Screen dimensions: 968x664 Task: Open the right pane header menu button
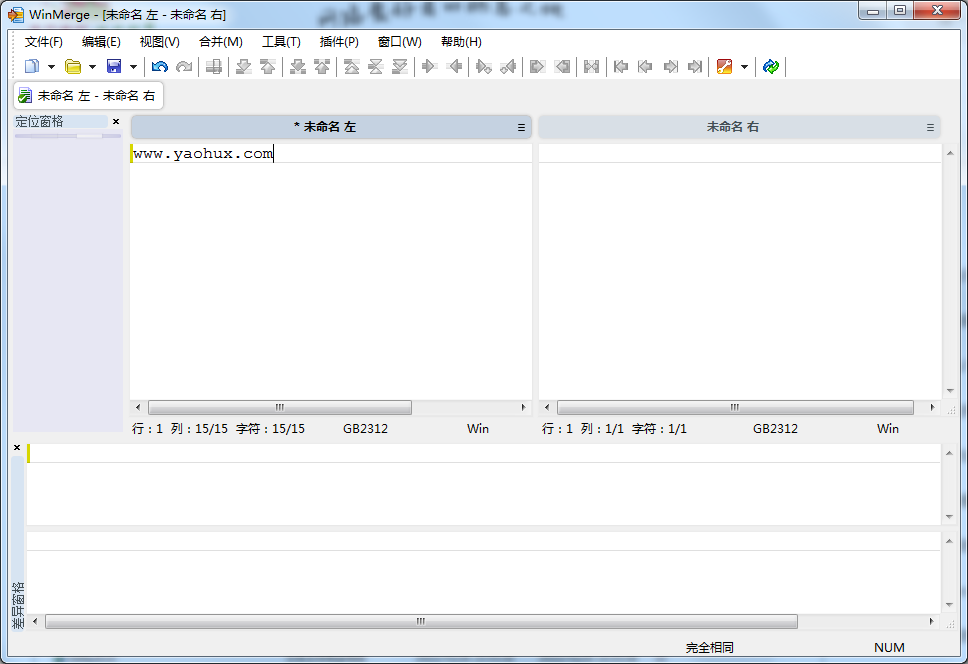click(930, 128)
